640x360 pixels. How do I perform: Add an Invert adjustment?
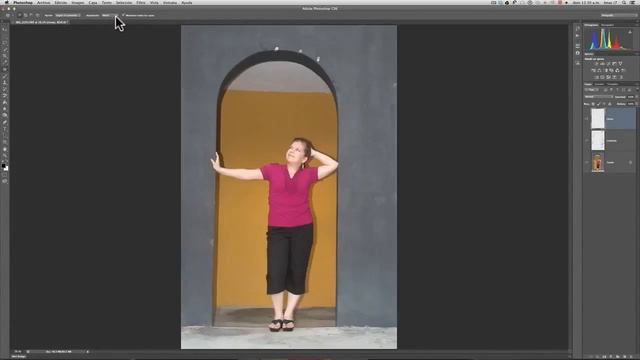pyautogui.click(x=596, y=77)
